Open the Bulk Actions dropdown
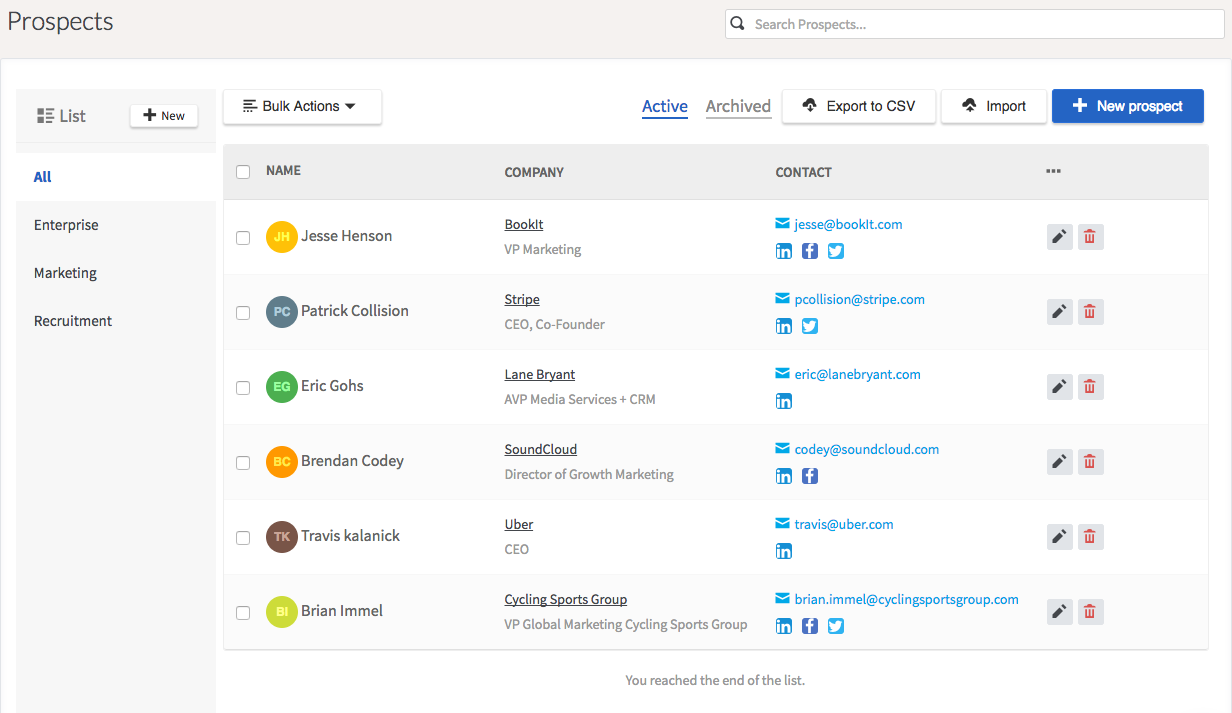1232x713 pixels. (302, 107)
